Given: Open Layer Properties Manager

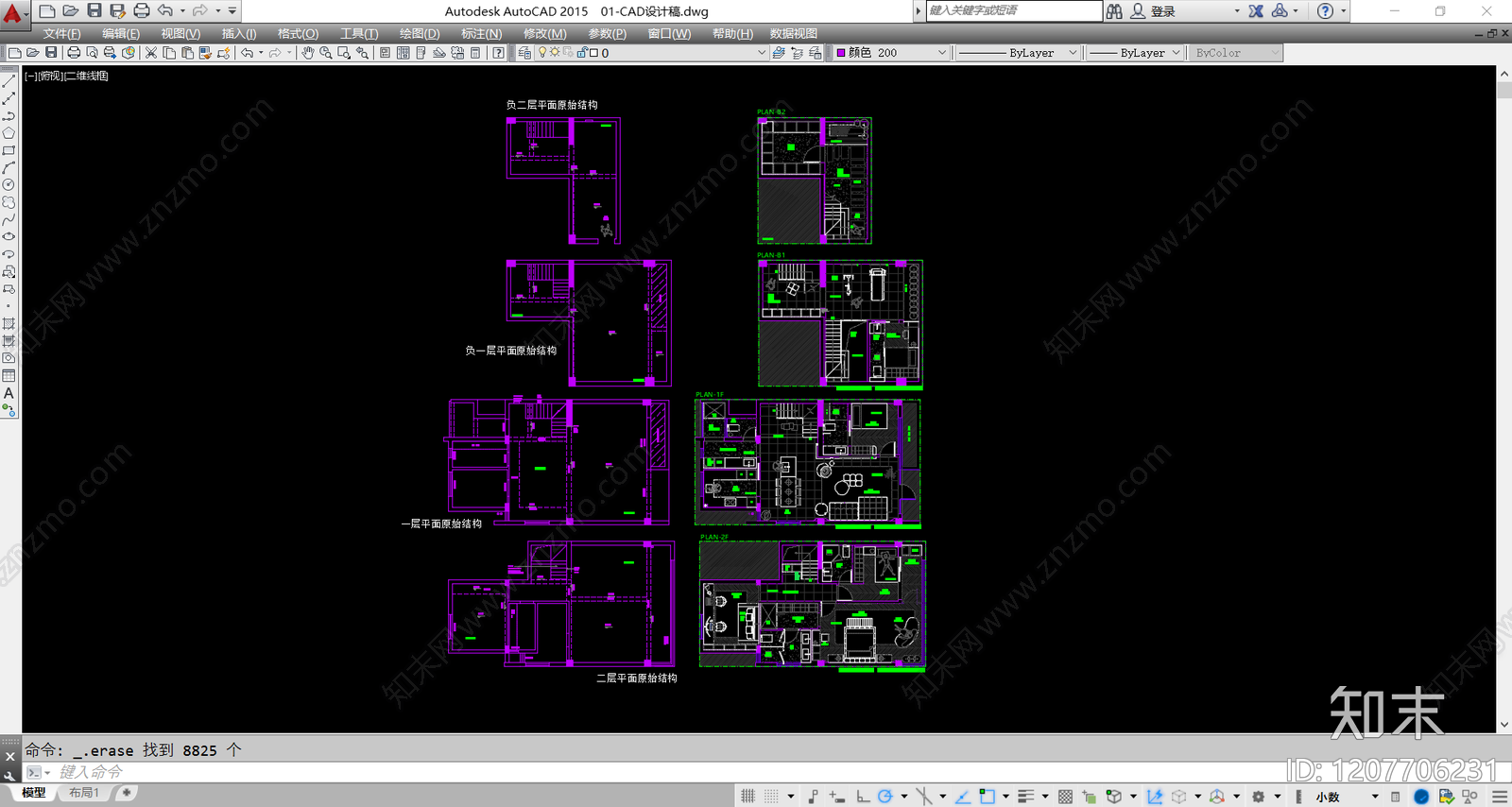Looking at the screenshot, I should (x=524, y=53).
